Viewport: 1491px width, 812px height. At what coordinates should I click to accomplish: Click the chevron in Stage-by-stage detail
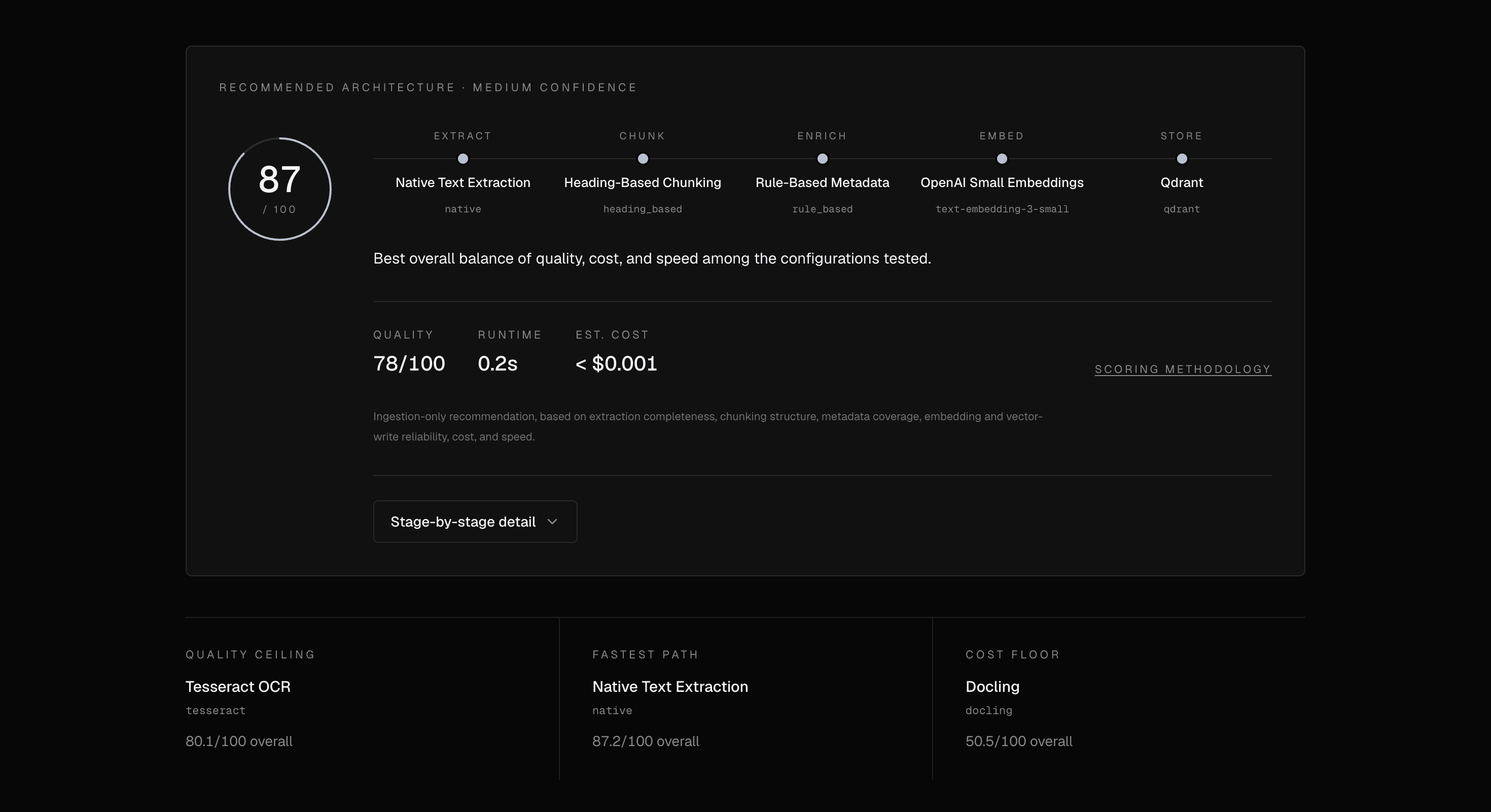pyautogui.click(x=552, y=522)
